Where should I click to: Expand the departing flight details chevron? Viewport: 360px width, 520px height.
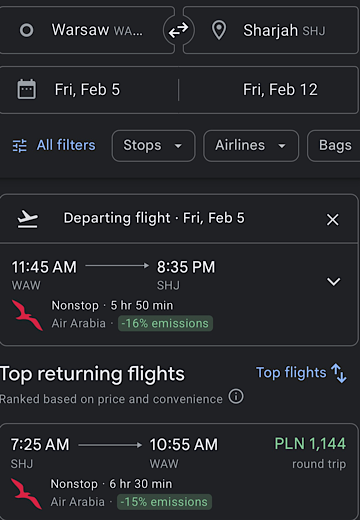tap(333, 281)
